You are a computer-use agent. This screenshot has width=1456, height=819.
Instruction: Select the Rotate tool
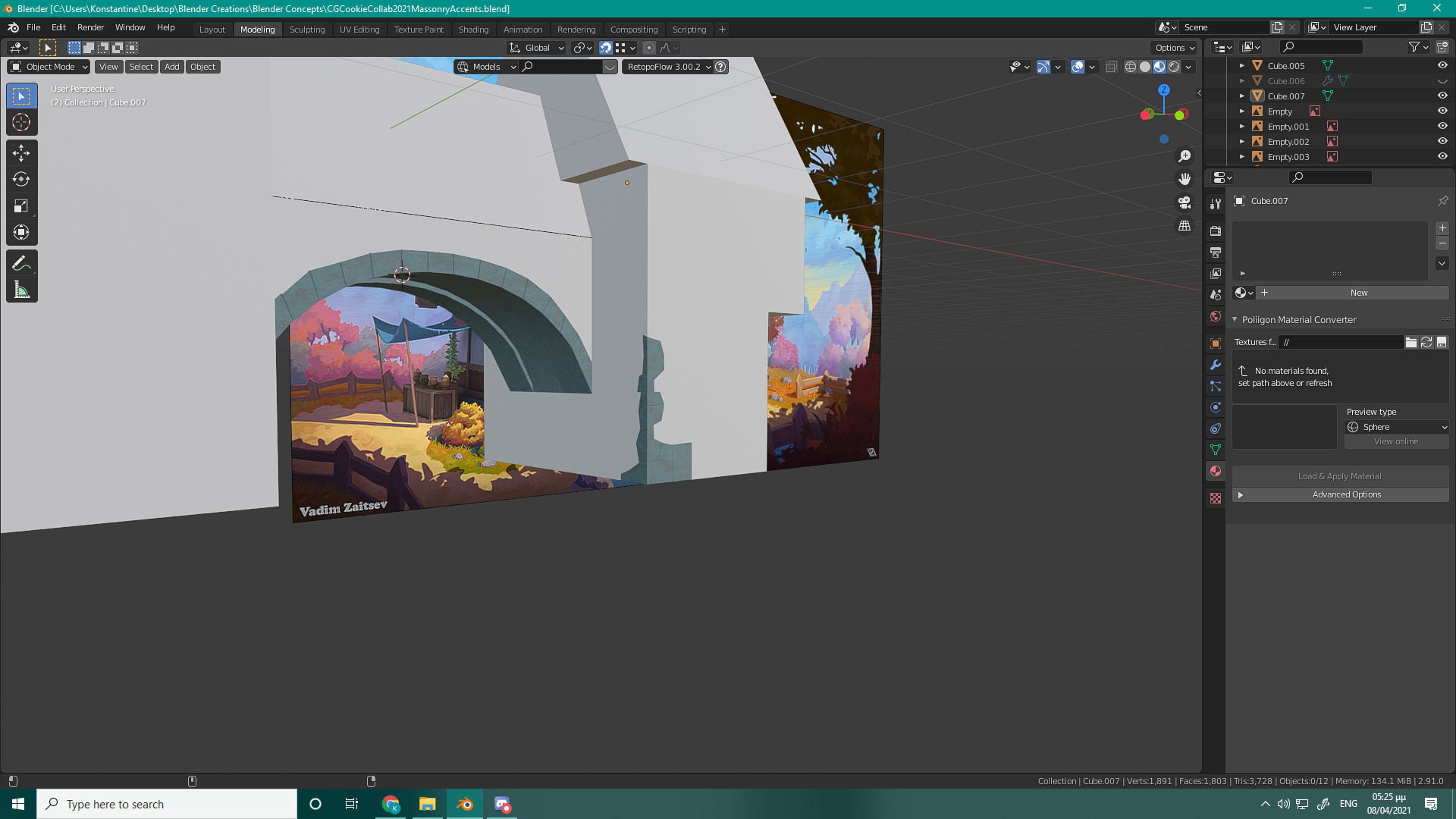(21, 180)
